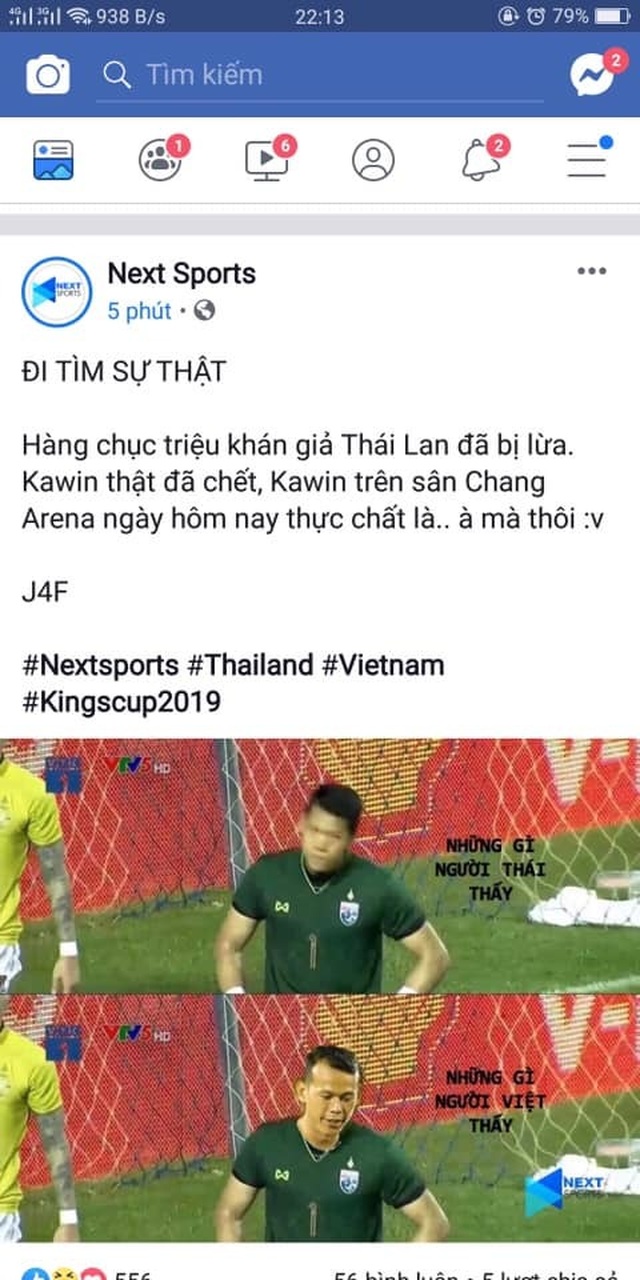Tap Next Sports profile avatar
The width and height of the screenshot is (640, 1280).
57,292
